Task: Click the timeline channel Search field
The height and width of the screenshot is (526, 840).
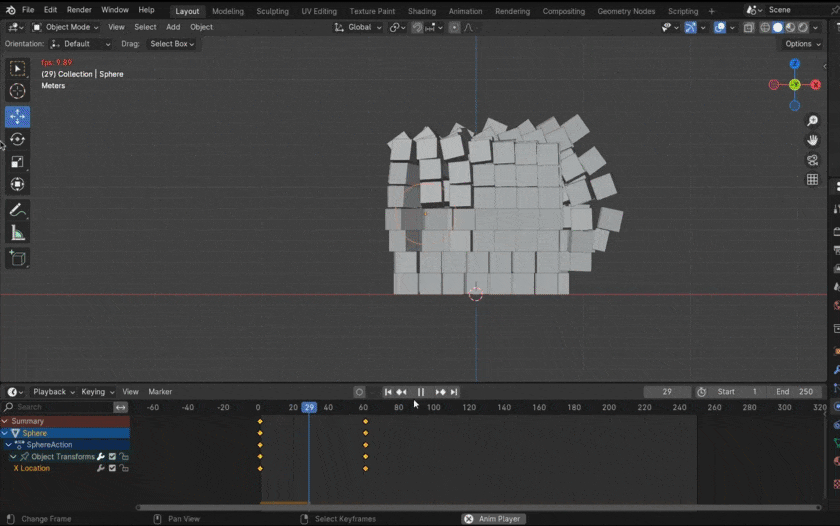Action: [58, 407]
